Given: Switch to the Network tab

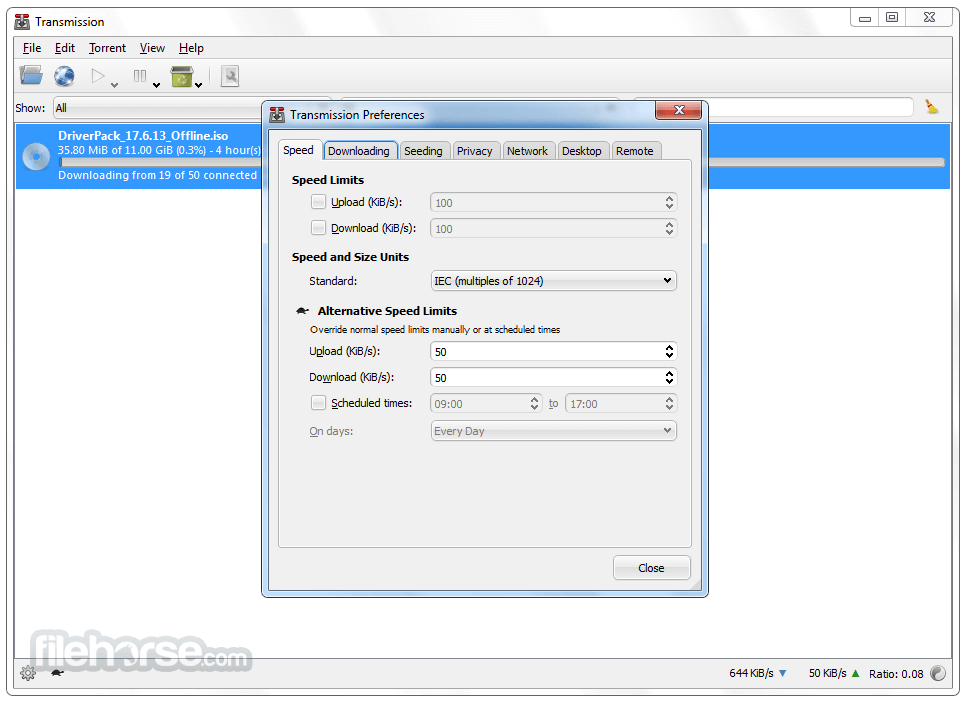Looking at the screenshot, I should click(527, 151).
